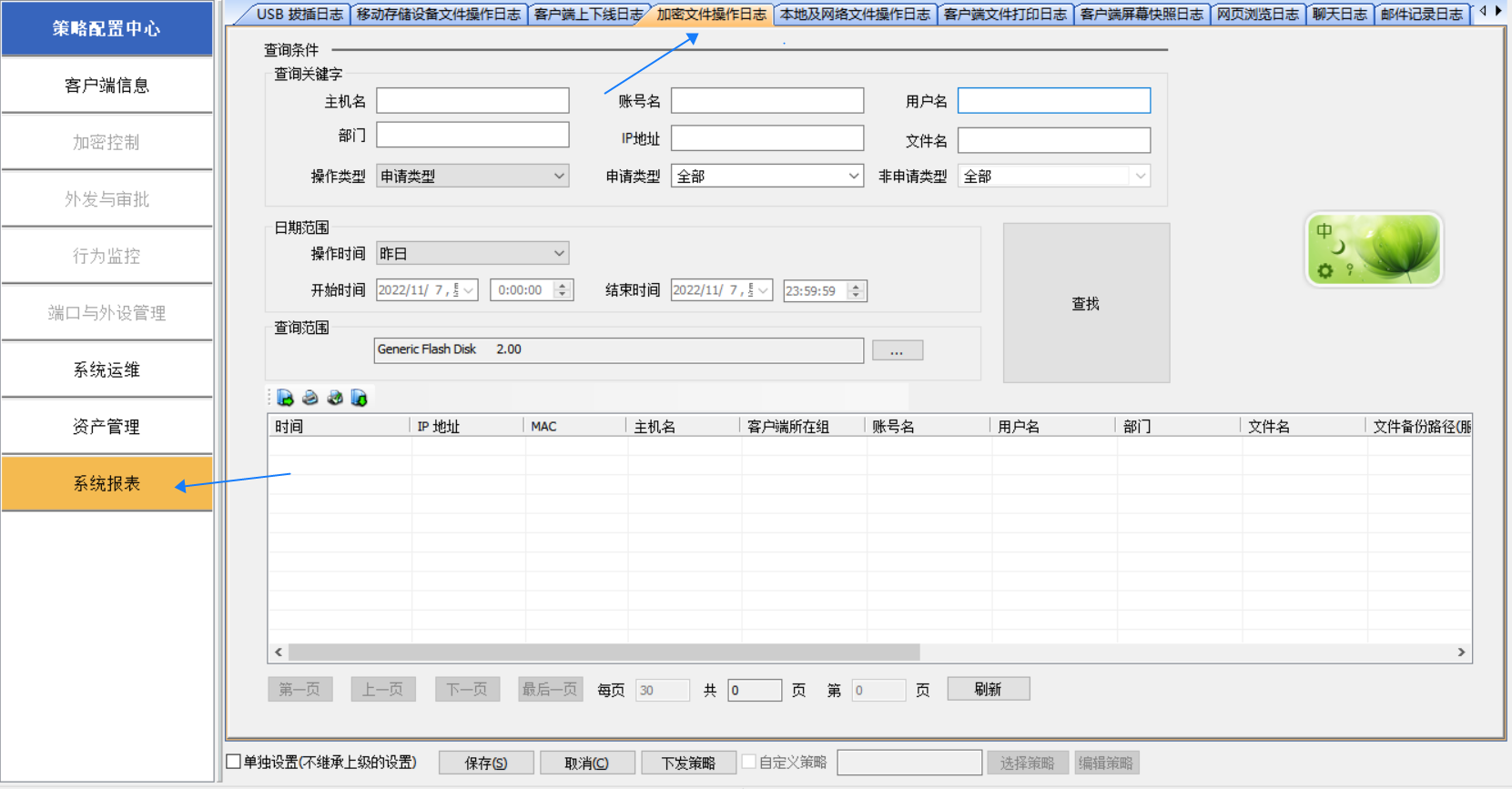Open the 客户端文件打印日志 tab
This screenshot has width=1512, height=789.
tap(1004, 14)
